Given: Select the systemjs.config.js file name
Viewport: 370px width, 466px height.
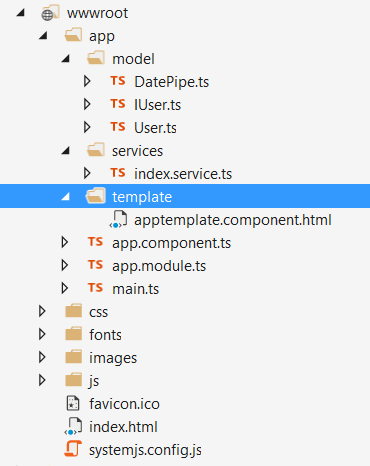Looking at the screenshot, I should tap(145, 451).
